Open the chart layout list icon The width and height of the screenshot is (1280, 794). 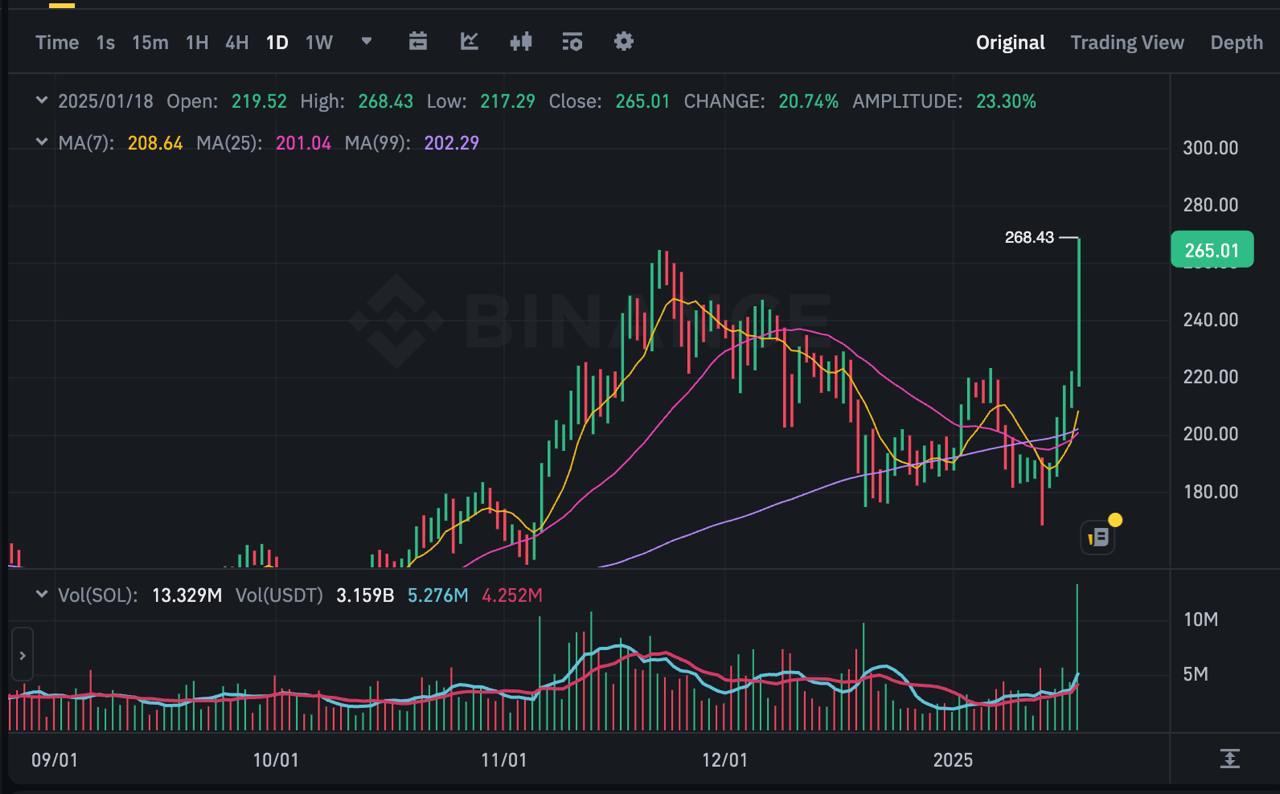click(x=572, y=41)
